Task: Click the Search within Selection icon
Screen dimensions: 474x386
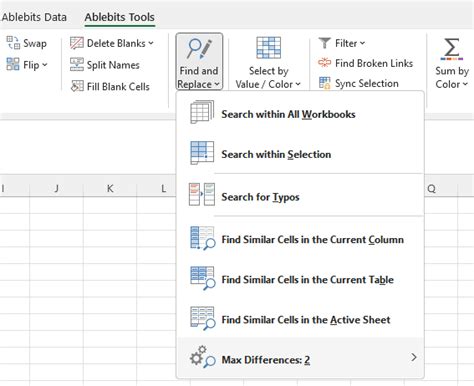Action: point(202,153)
